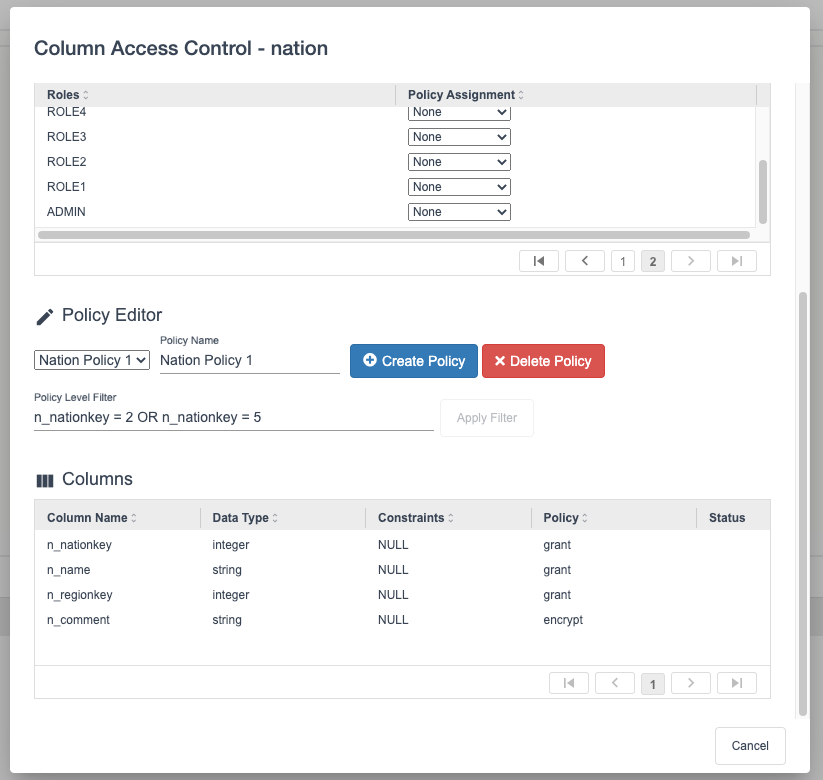Screen dimensions: 823x780
Task: Click the X icon on Delete Policy
Action: [x=499, y=361]
